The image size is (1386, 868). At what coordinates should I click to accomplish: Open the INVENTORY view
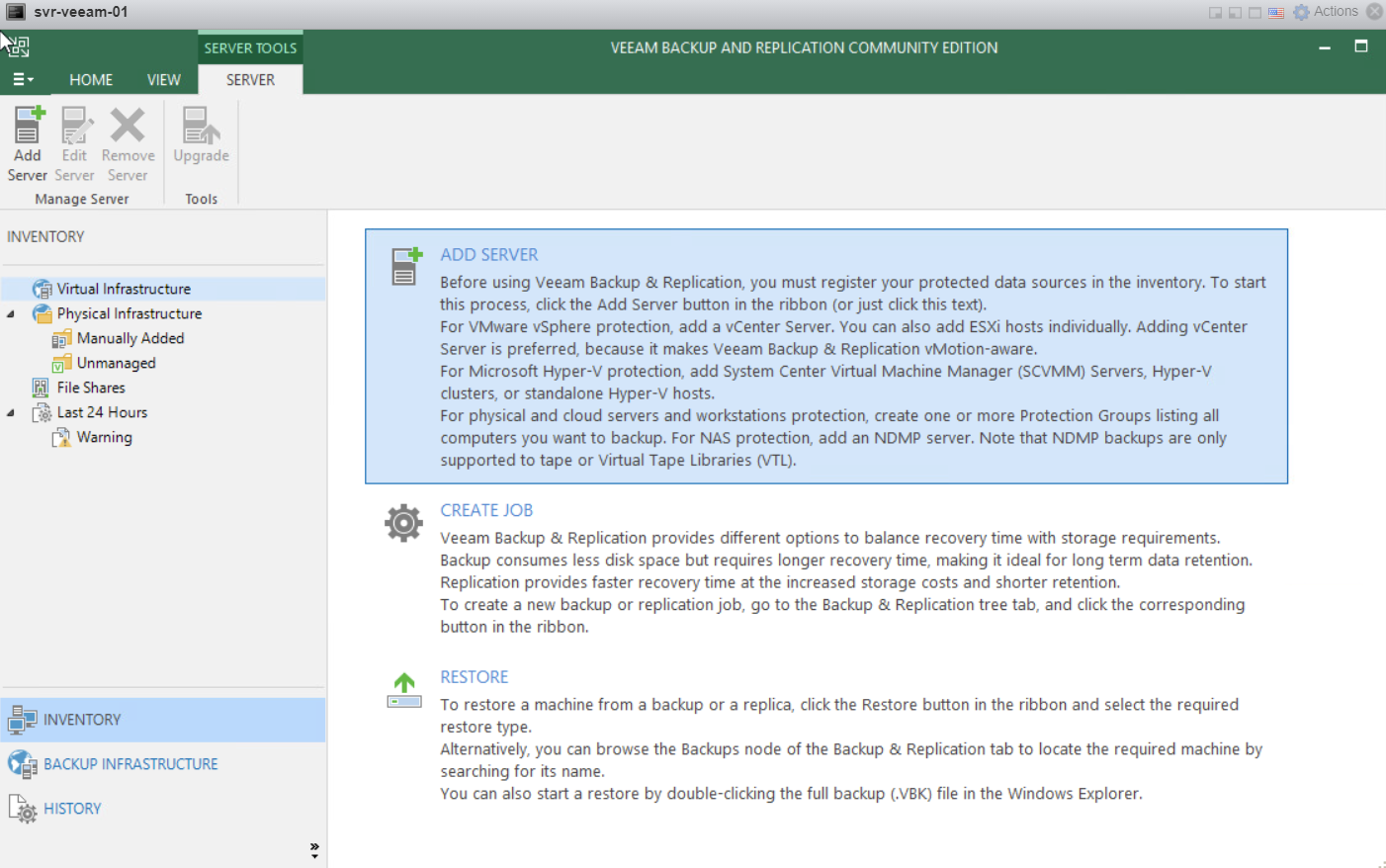tap(163, 720)
